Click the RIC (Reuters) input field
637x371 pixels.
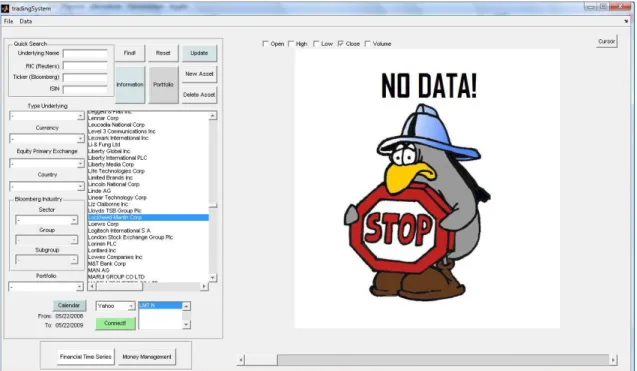click(x=85, y=66)
